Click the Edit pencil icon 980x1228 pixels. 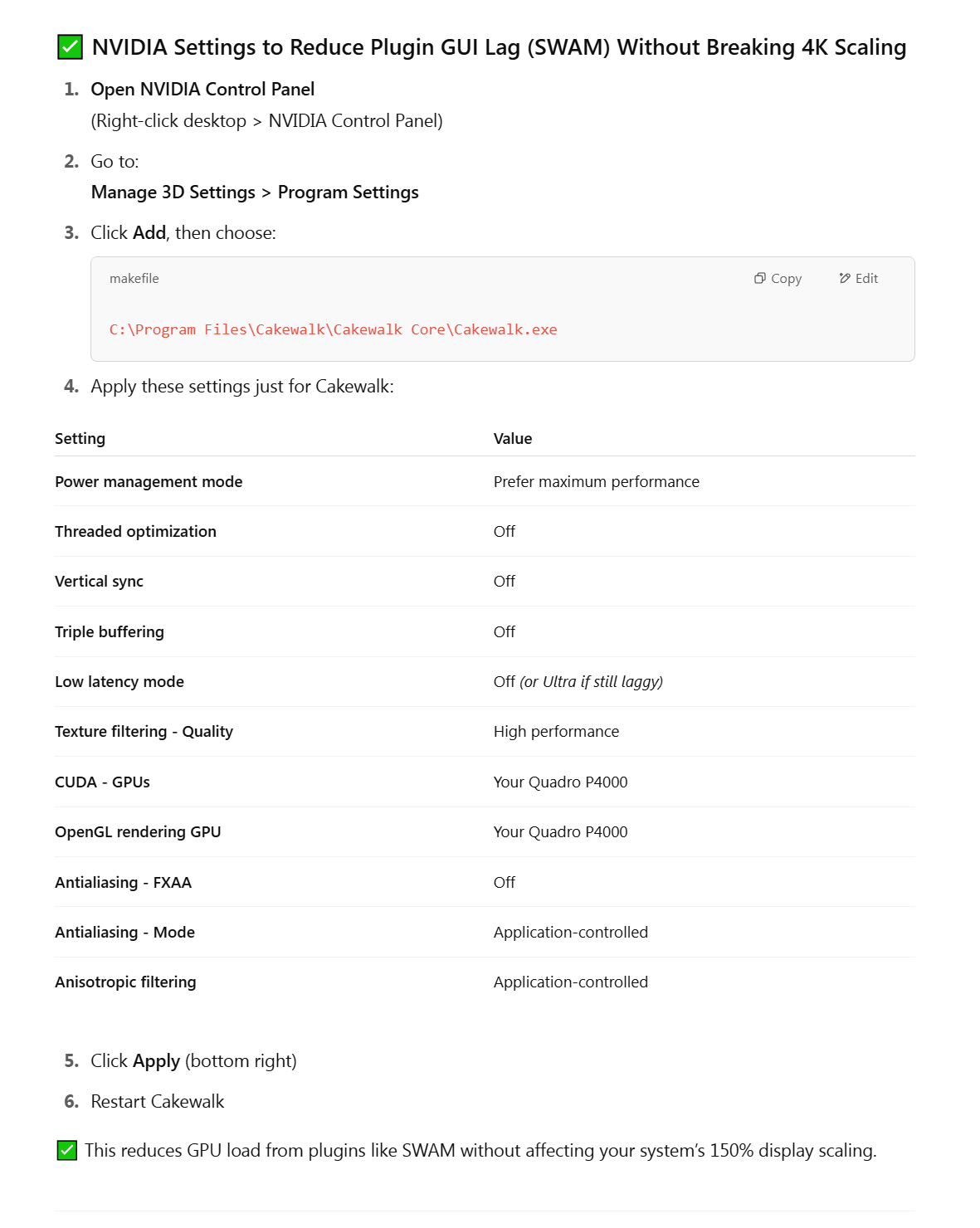point(845,279)
